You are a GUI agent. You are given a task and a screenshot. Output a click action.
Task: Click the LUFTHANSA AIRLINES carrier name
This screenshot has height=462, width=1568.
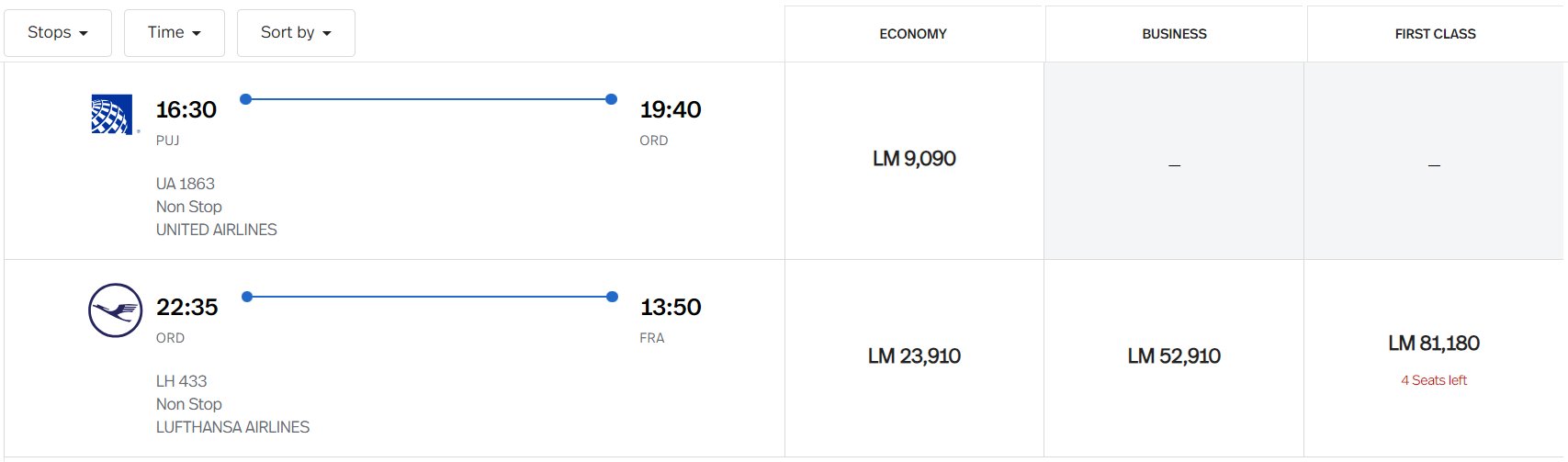coord(232,427)
